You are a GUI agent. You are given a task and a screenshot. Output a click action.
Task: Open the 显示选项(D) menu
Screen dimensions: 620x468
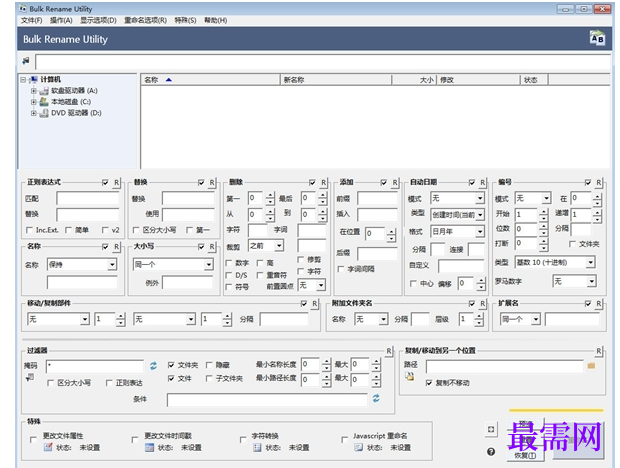[x=98, y=20]
